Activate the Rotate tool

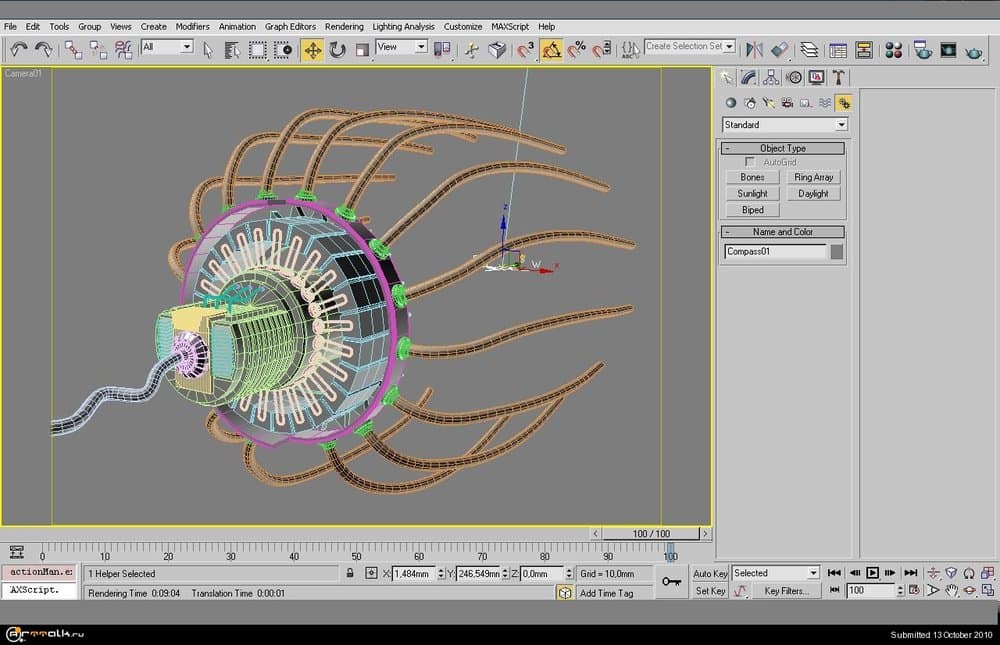pos(338,49)
